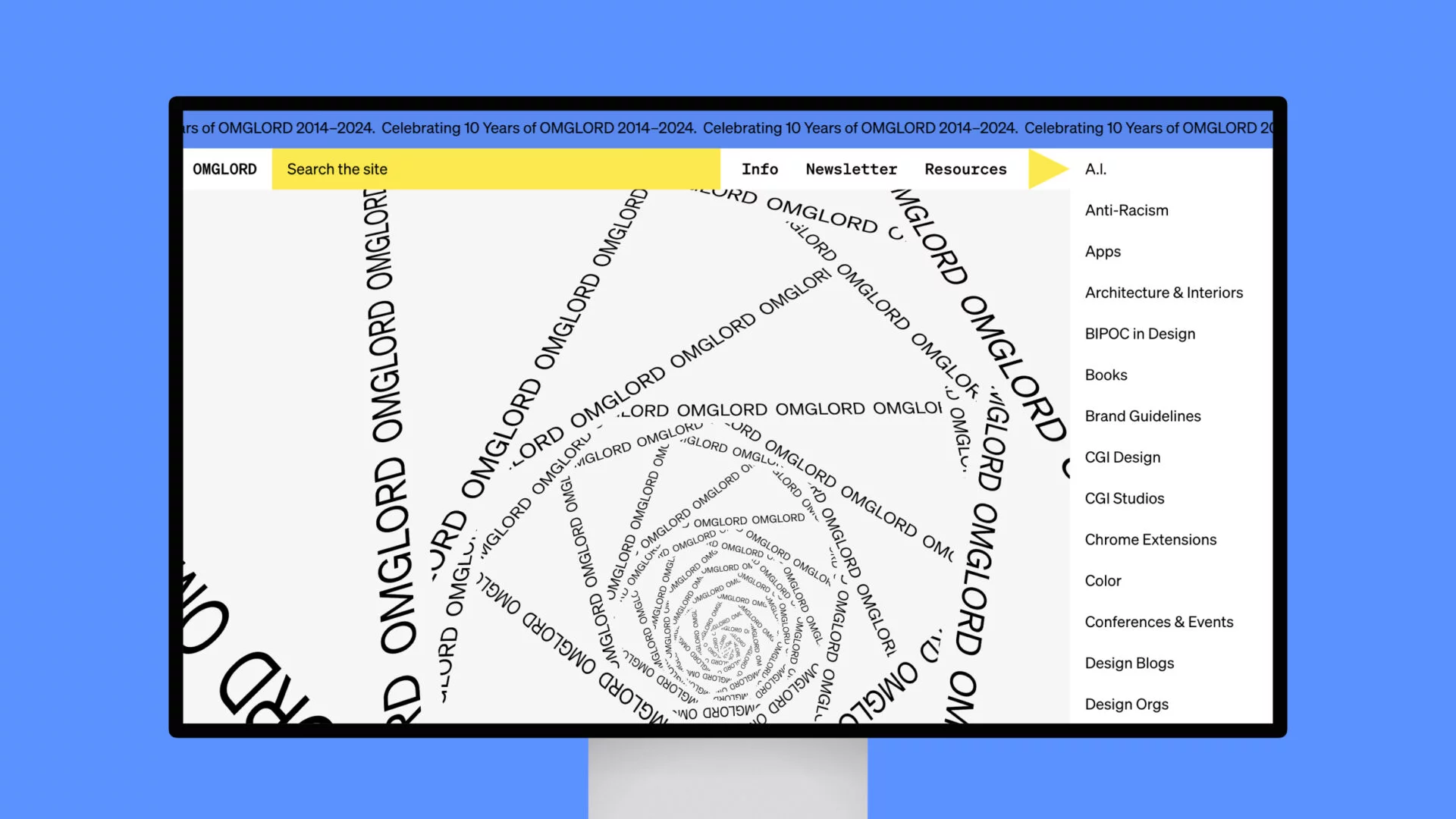Select the Newsletter menu tab
Viewport: 1456px width, 819px height.
pos(851,168)
